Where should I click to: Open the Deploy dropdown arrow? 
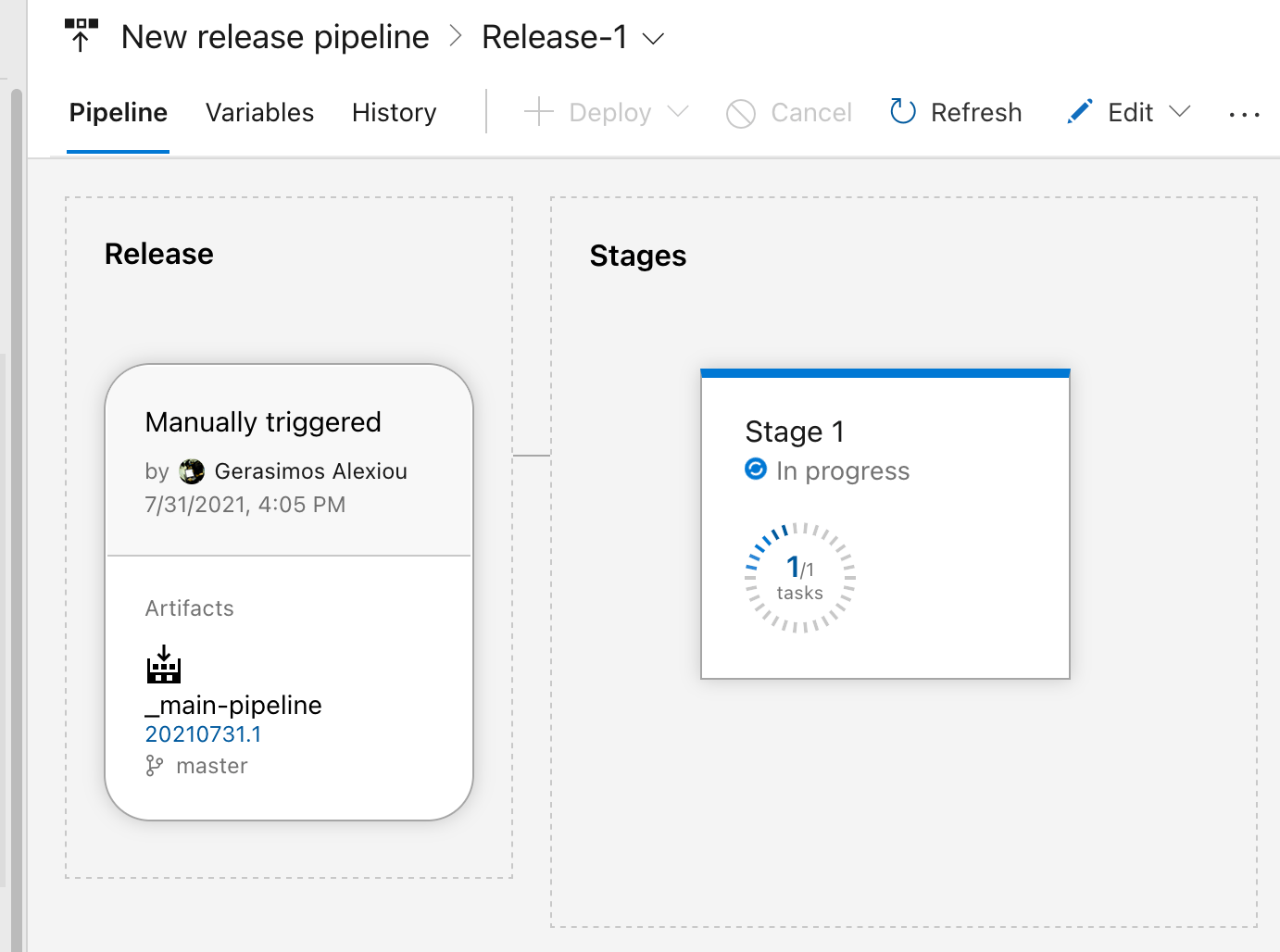point(679,112)
